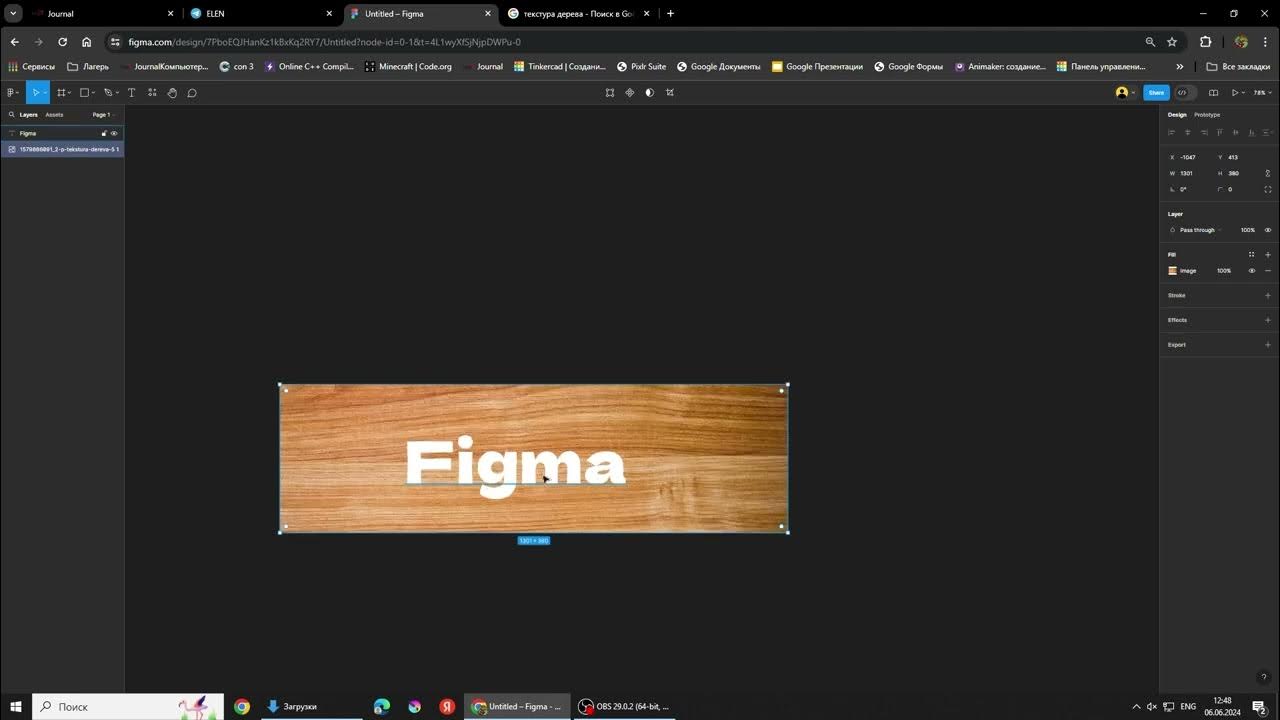Image resolution: width=1280 pixels, height=720 pixels.
Task: Click the Align bottom icon
Action: pos(1252,132)
